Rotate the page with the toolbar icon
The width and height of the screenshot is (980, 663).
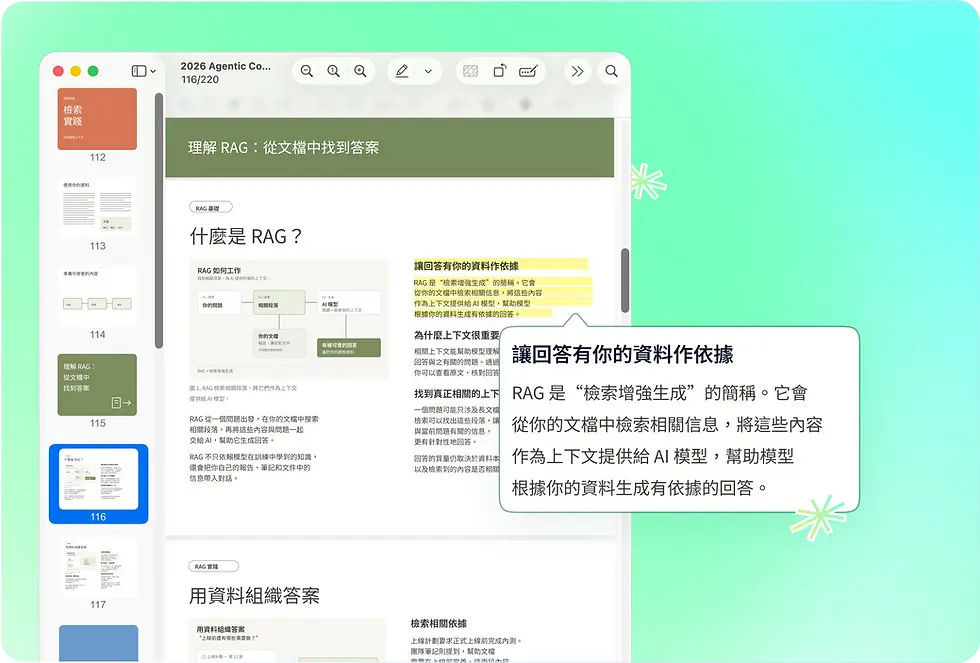(499, 71)
